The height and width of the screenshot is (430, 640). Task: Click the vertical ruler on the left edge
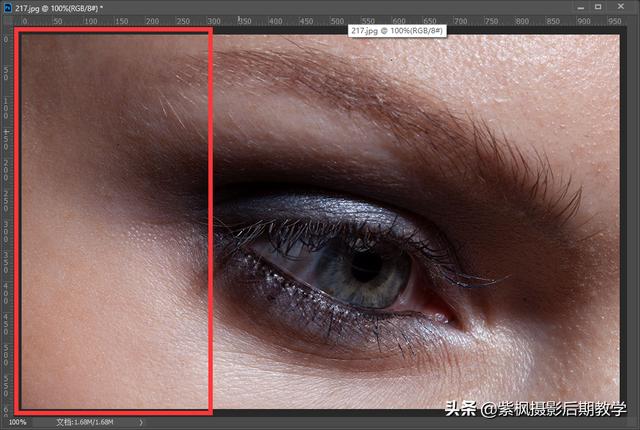[x=7, y=220]
